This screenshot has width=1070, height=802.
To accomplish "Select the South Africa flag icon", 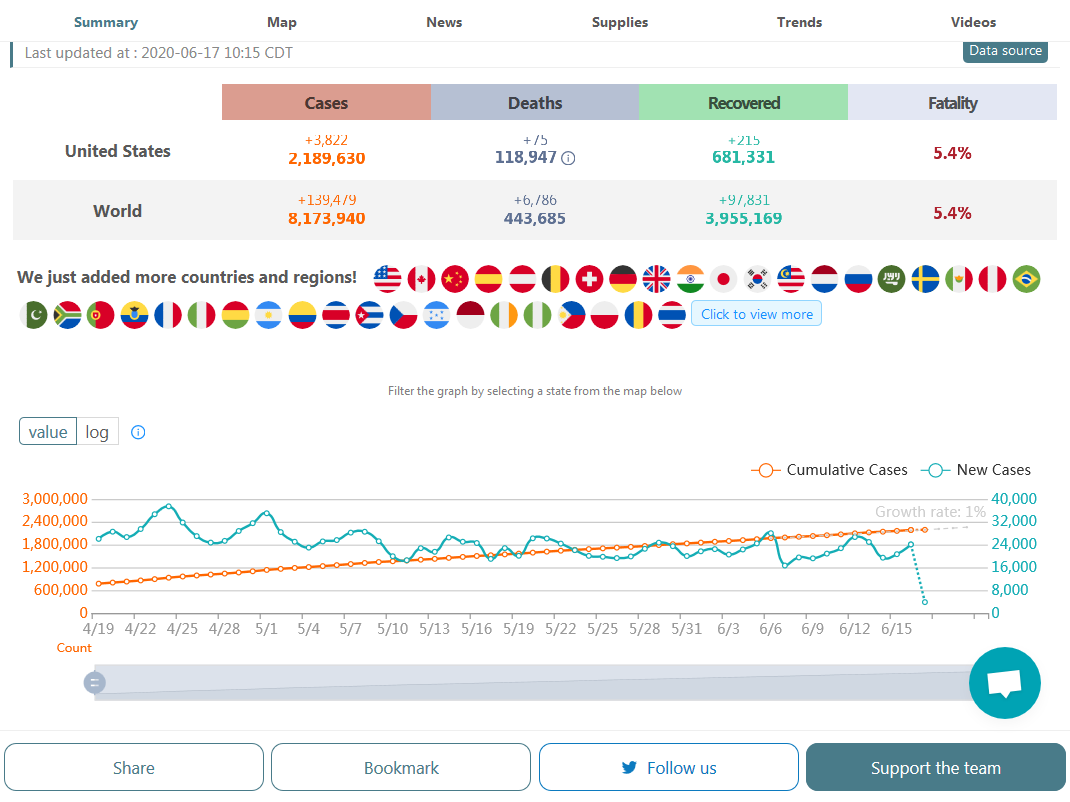I will [67, 315].
